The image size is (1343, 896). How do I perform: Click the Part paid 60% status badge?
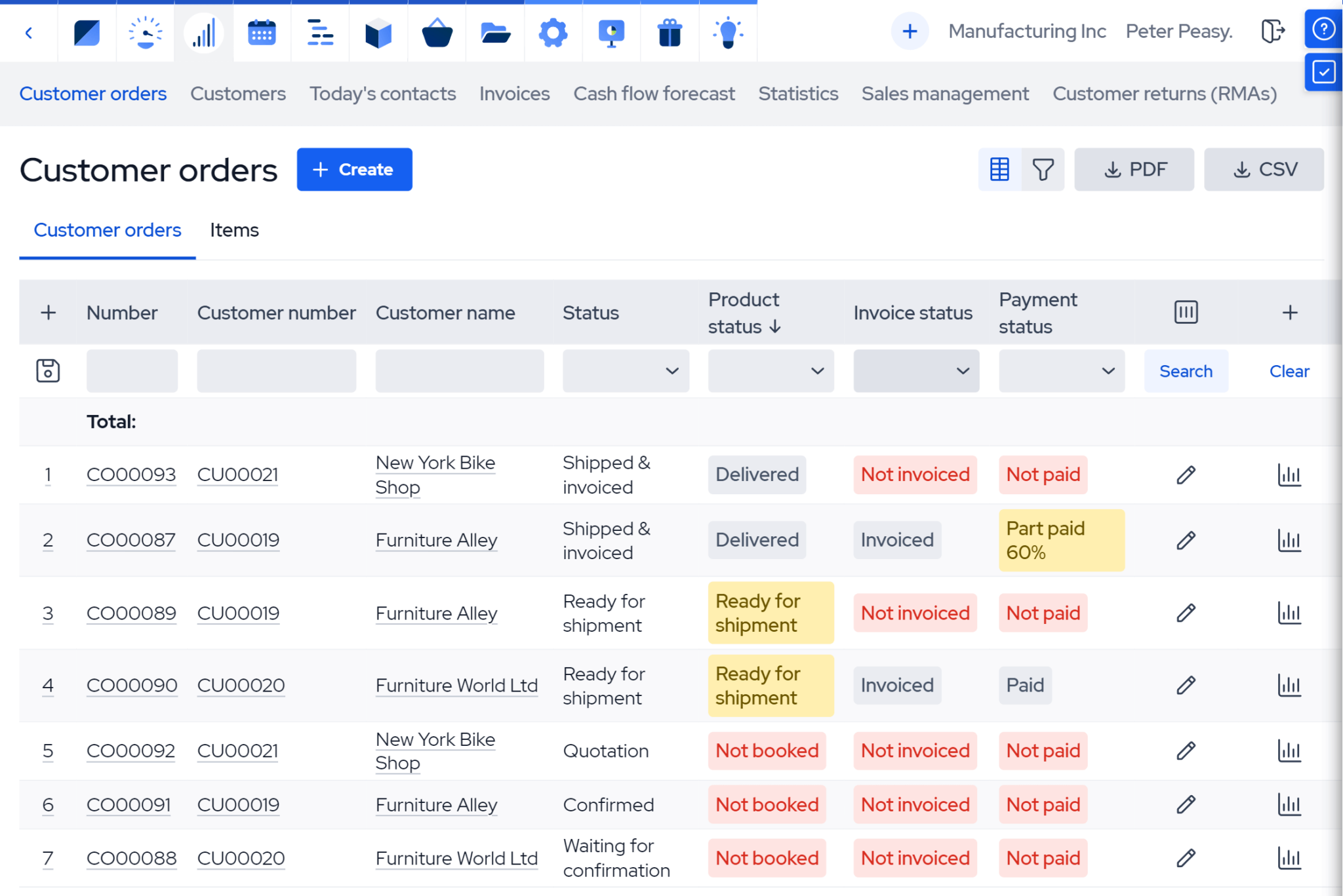(1061, 539)
